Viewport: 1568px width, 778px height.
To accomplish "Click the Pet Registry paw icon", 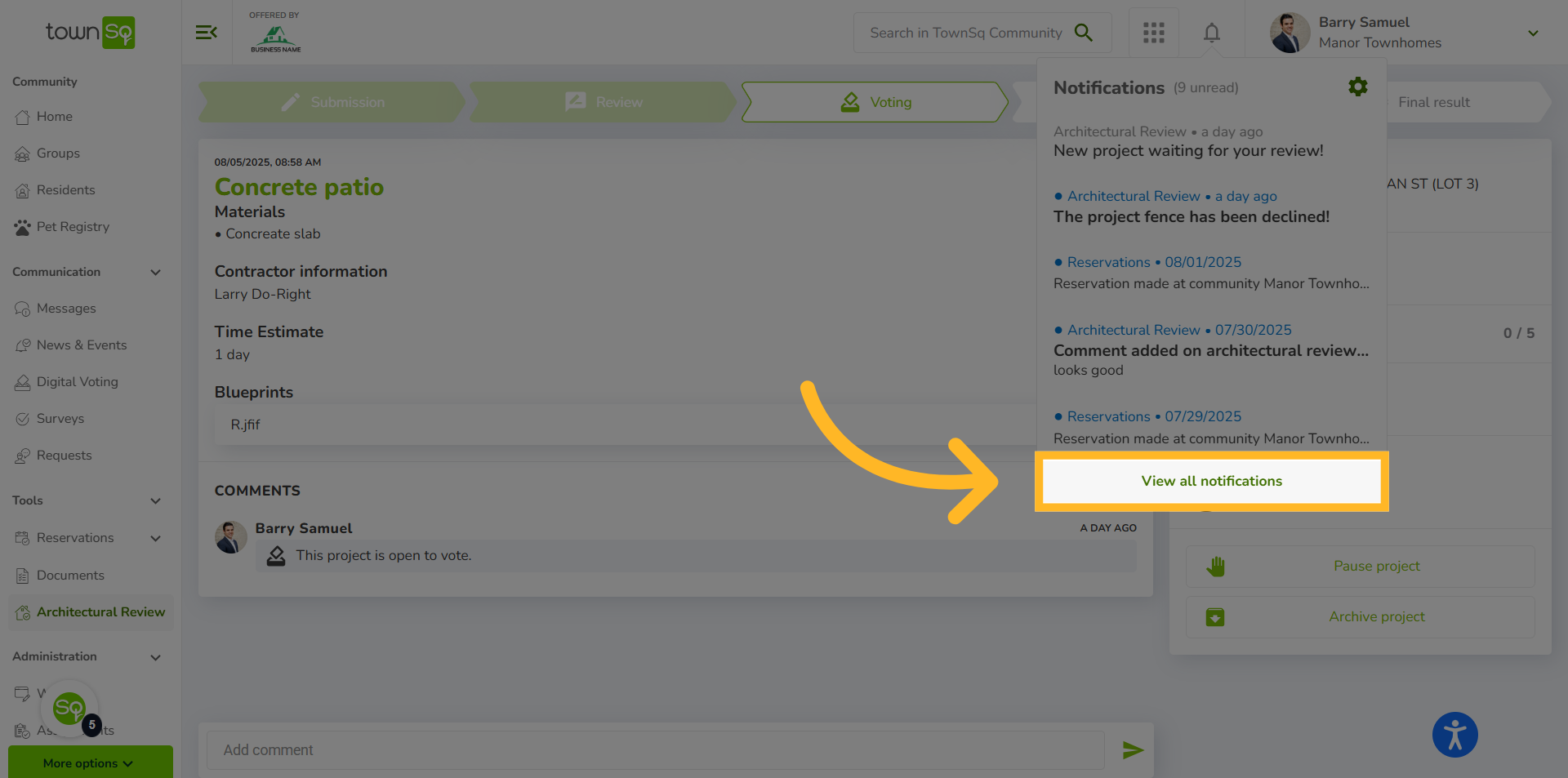I will (x=22, y=228).
